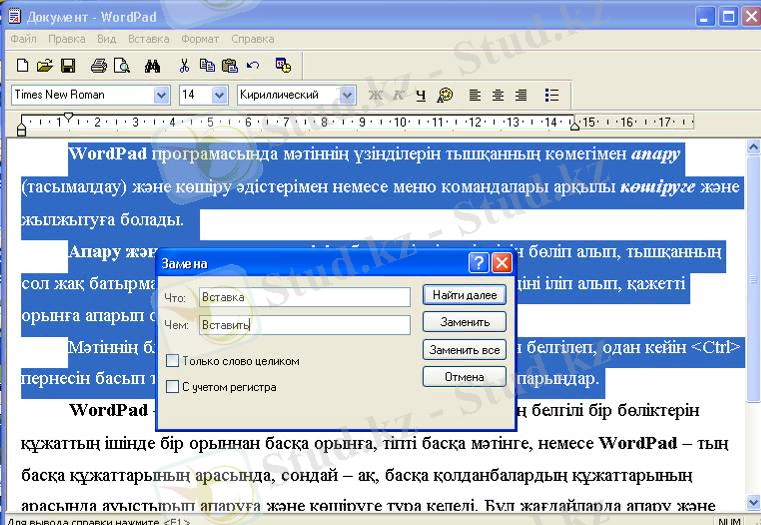Click the Open file folder icon

44,66
